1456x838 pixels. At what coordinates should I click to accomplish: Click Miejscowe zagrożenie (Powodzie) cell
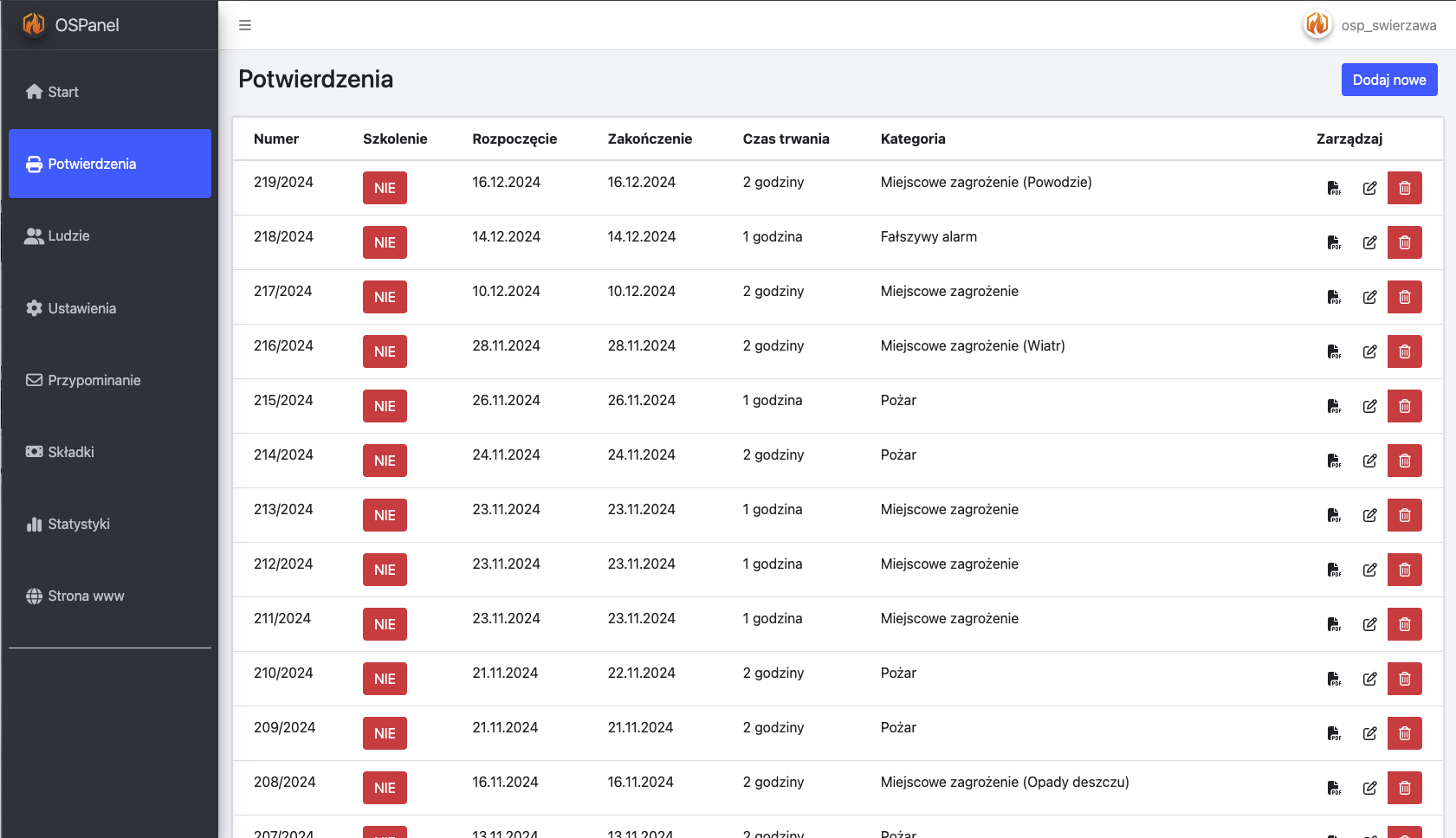987,182
